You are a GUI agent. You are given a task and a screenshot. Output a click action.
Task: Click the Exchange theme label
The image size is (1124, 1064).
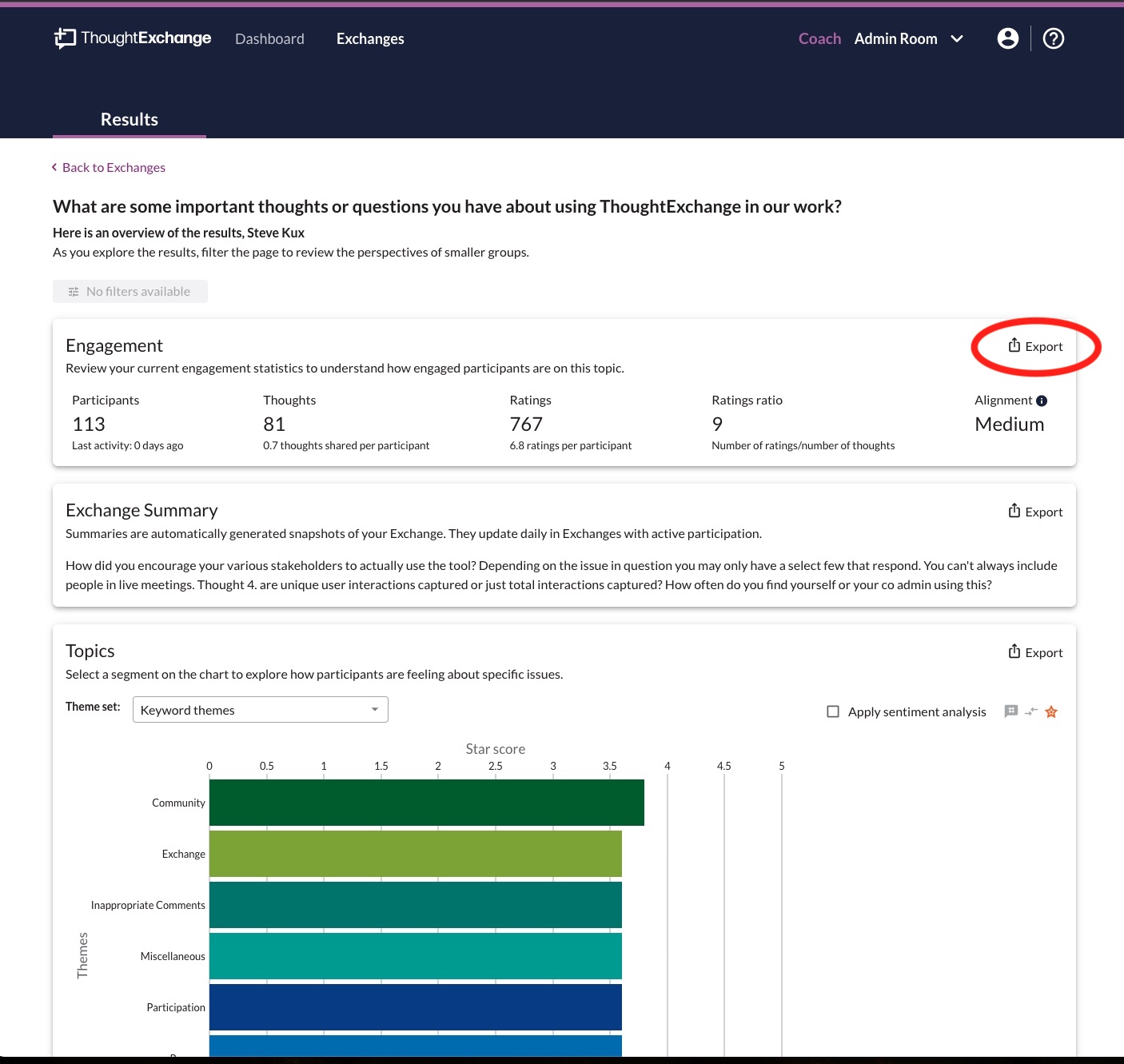click(183, 854)
